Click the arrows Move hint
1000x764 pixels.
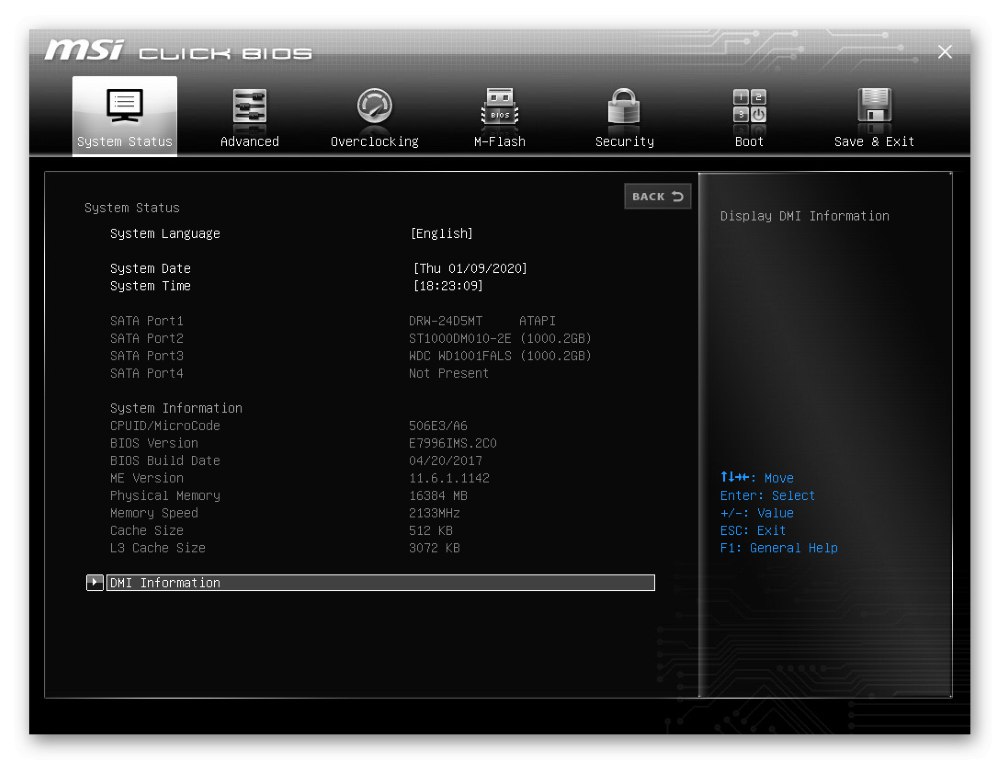pos(756,478)
